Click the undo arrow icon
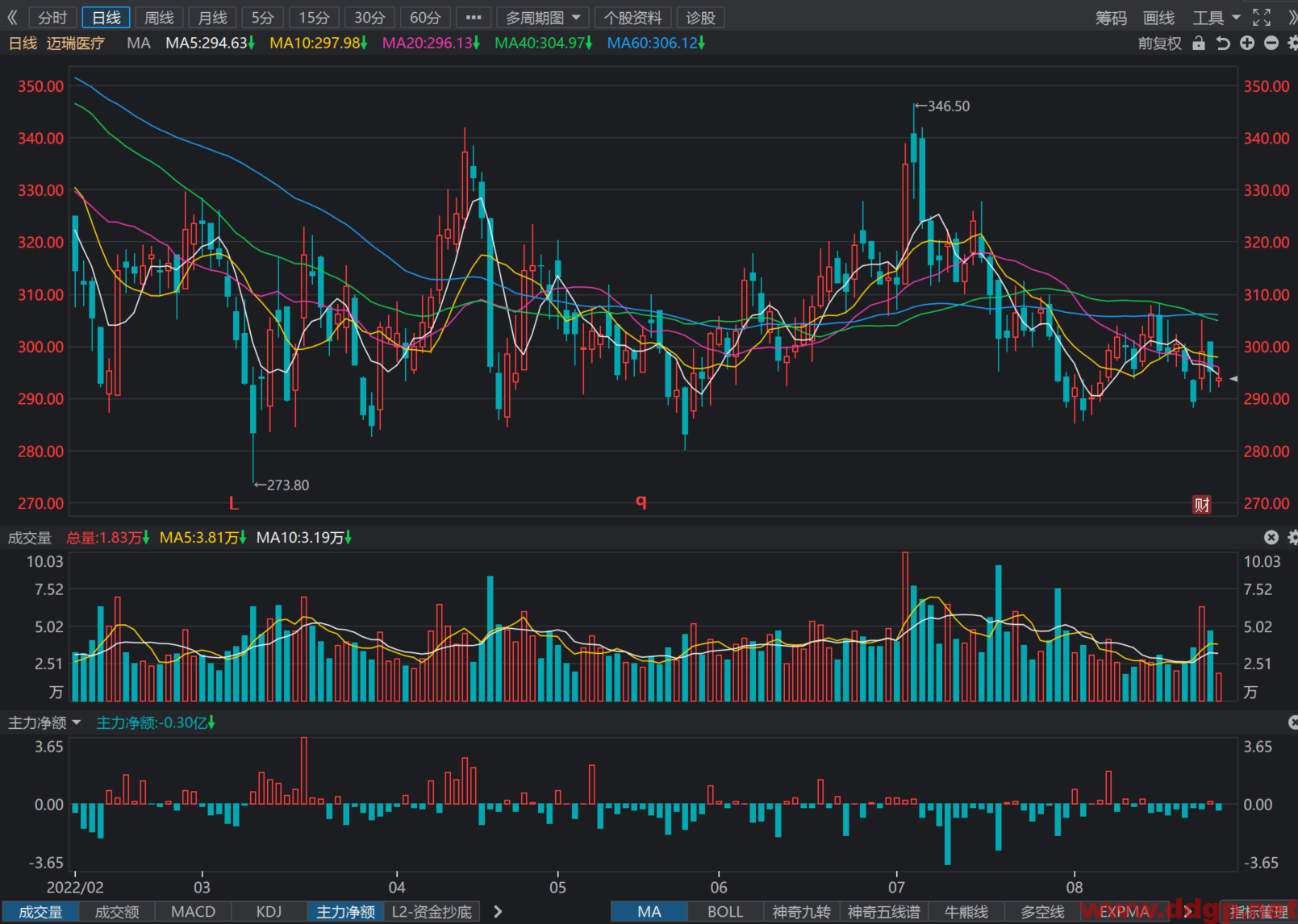1298x924 pixels. 1223,44
